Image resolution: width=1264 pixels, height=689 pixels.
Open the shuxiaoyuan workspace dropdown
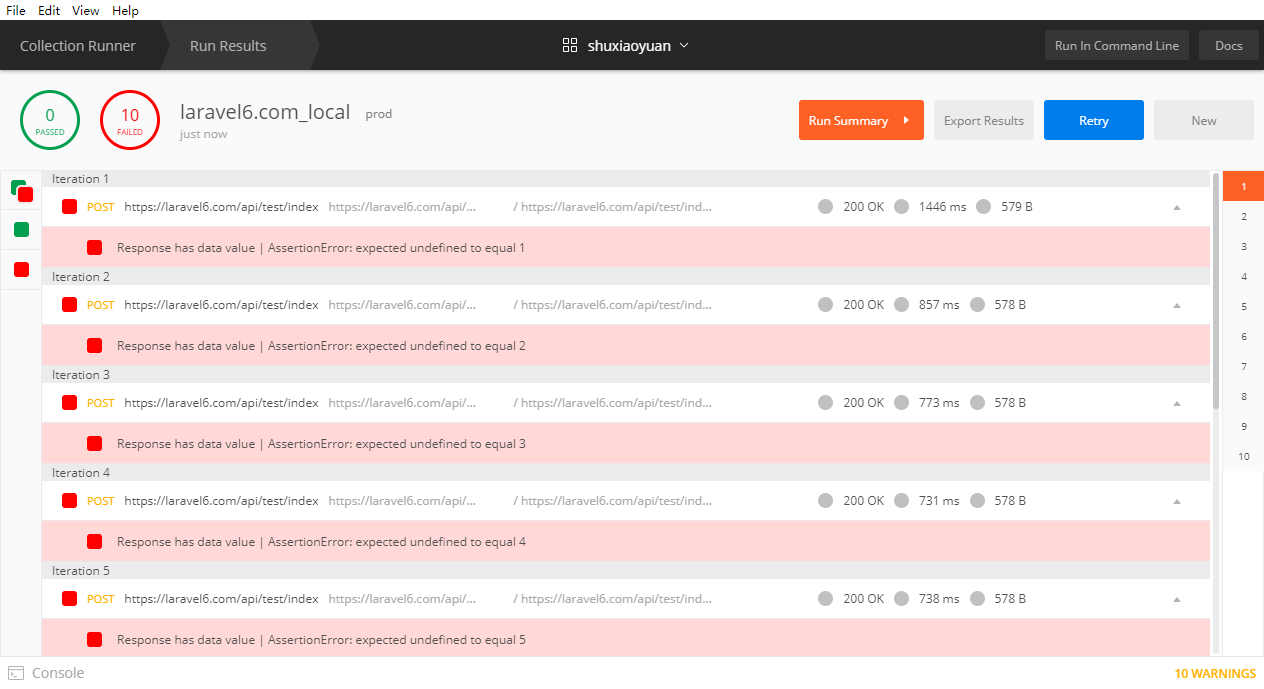[x=638, y=45]
